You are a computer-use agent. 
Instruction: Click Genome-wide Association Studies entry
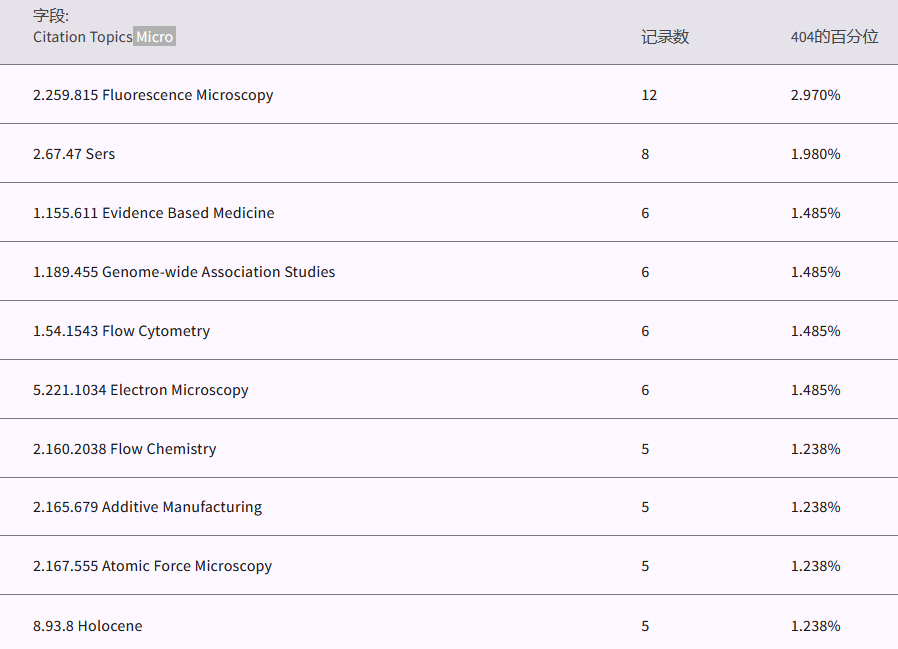coord(184,272)
